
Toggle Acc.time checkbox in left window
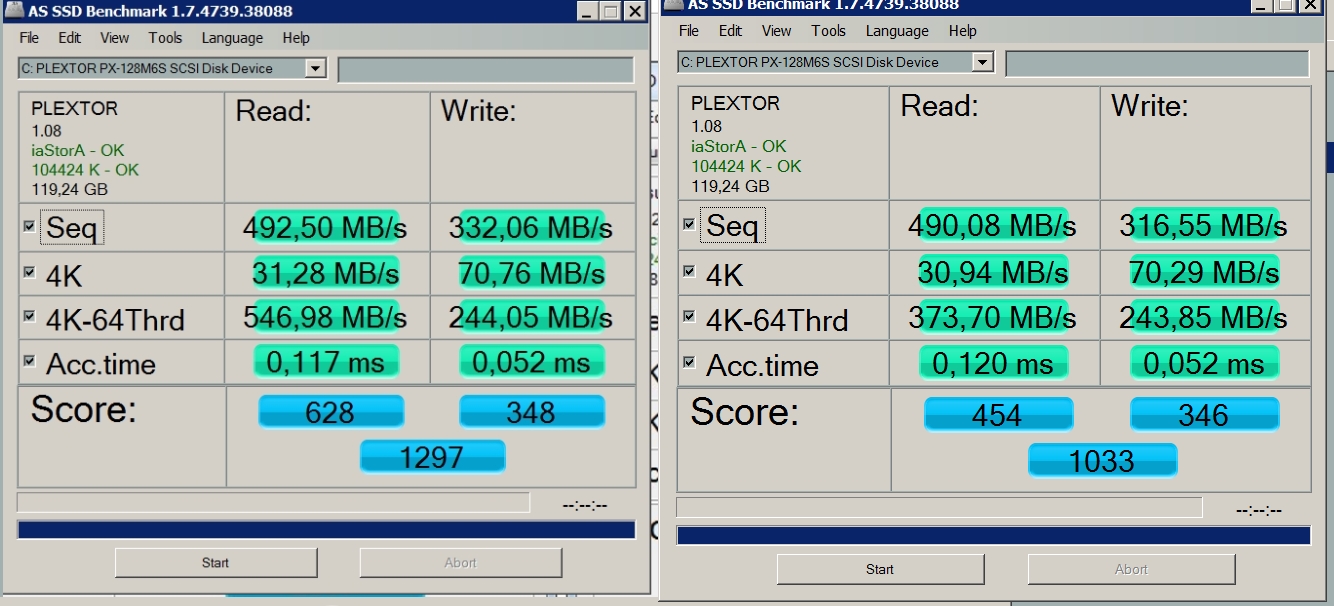coord(29,360)
